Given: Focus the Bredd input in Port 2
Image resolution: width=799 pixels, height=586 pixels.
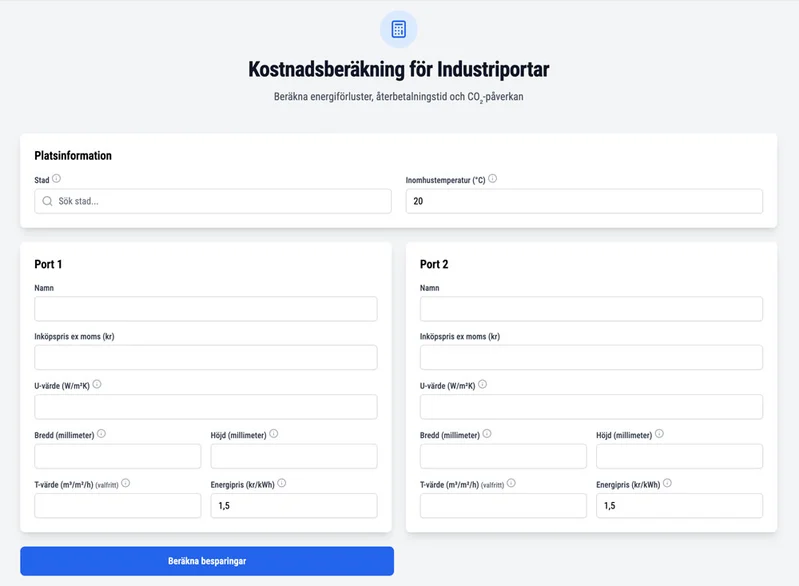Looking at the screenshot, I should click(503, 456).
